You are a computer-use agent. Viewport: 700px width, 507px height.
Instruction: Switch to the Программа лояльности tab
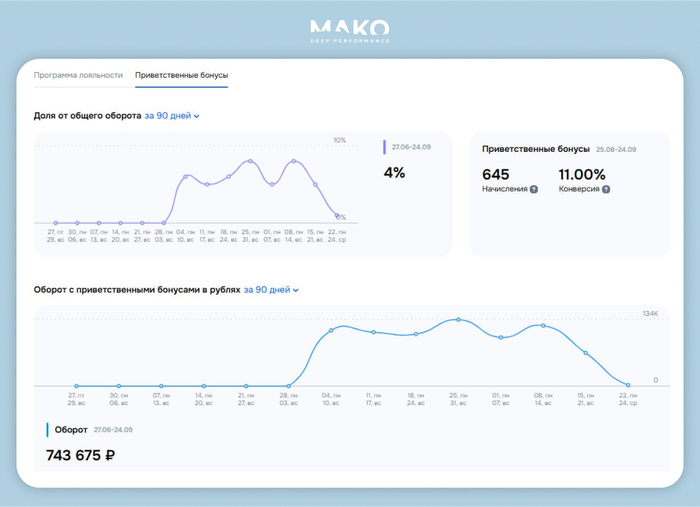78,75
